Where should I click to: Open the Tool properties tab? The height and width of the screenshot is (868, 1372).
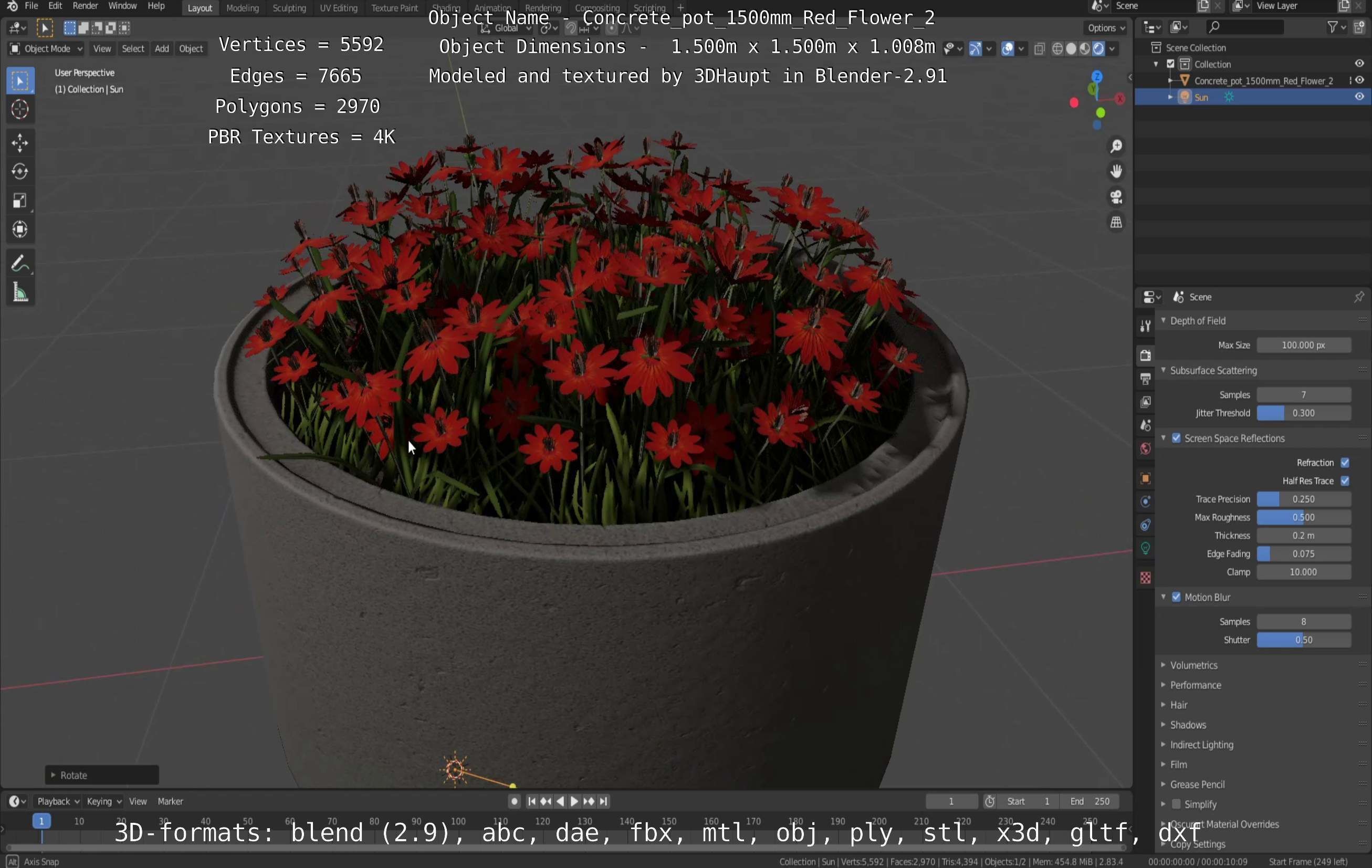click(x=1145, y=326)
